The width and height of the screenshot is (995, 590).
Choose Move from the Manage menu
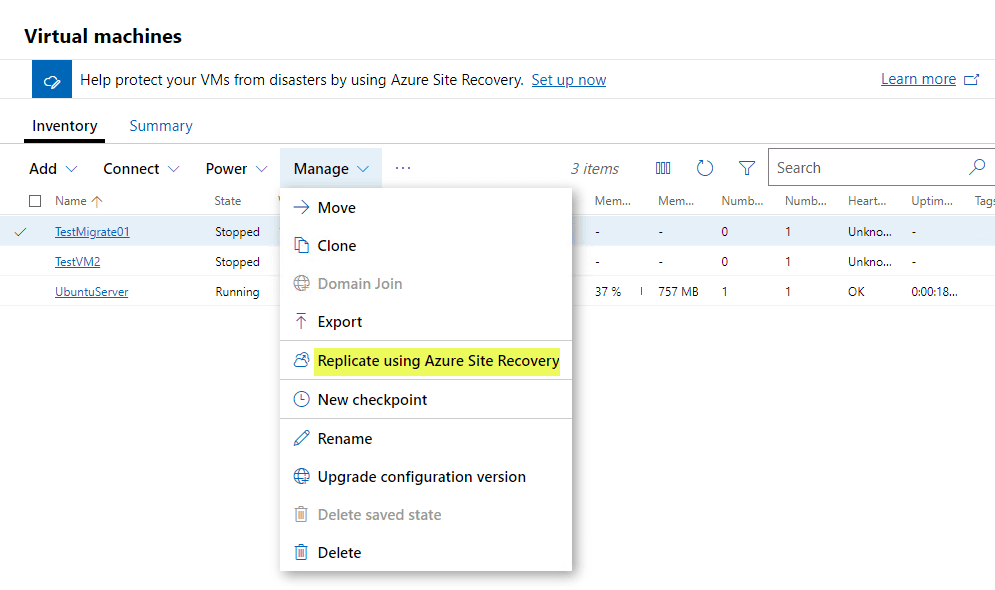(426, 207)
